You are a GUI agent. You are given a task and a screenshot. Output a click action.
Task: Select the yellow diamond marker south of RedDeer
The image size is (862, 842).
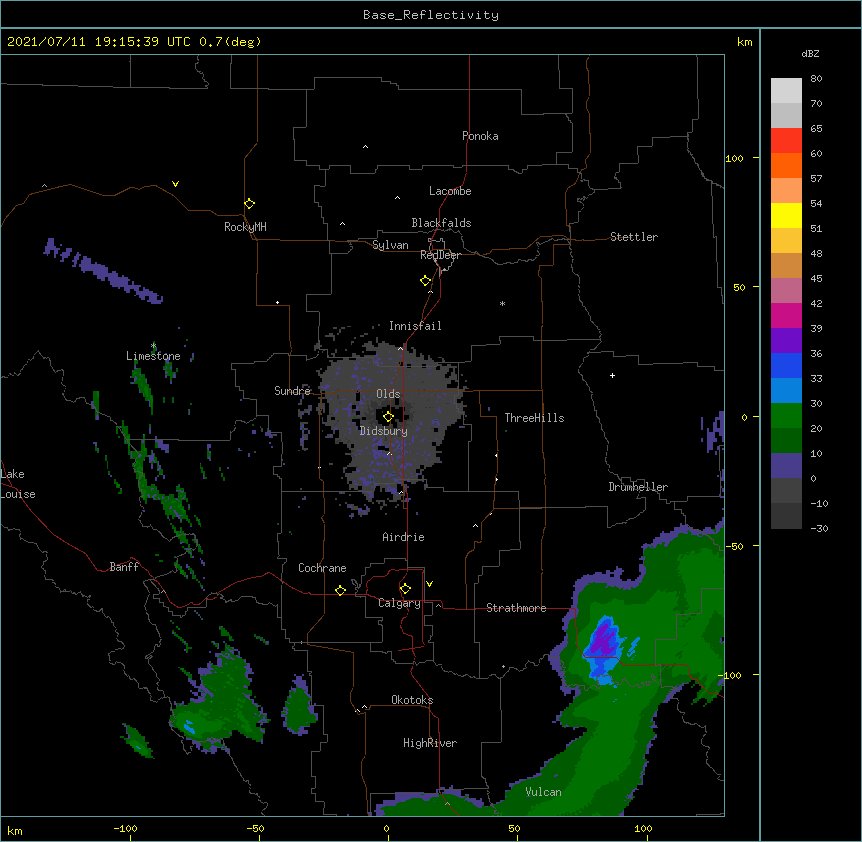(425, 281)
